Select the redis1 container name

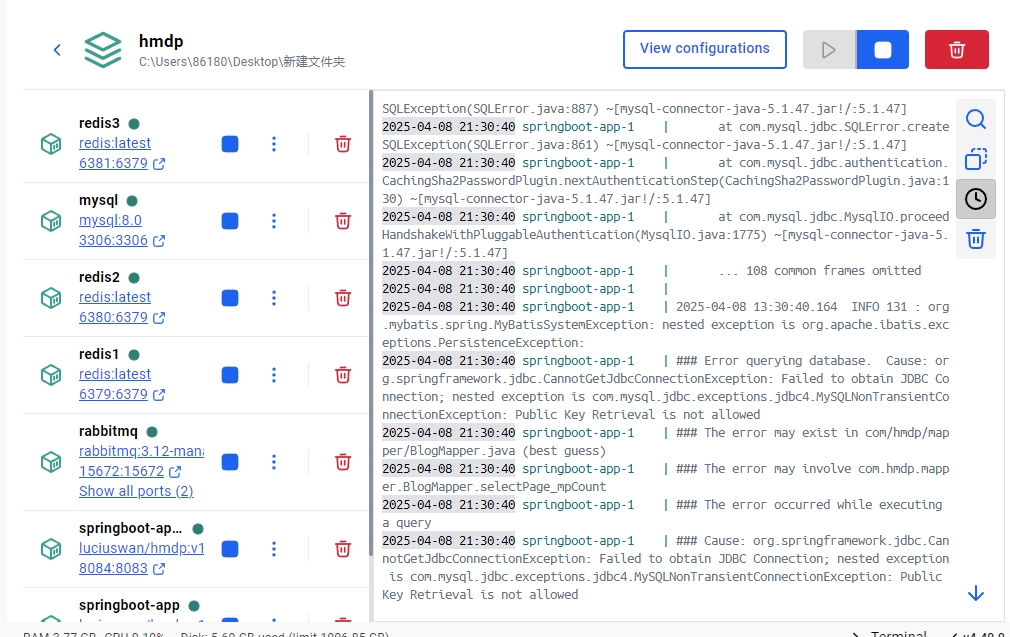pyautogui.click(x=99, y=354)
